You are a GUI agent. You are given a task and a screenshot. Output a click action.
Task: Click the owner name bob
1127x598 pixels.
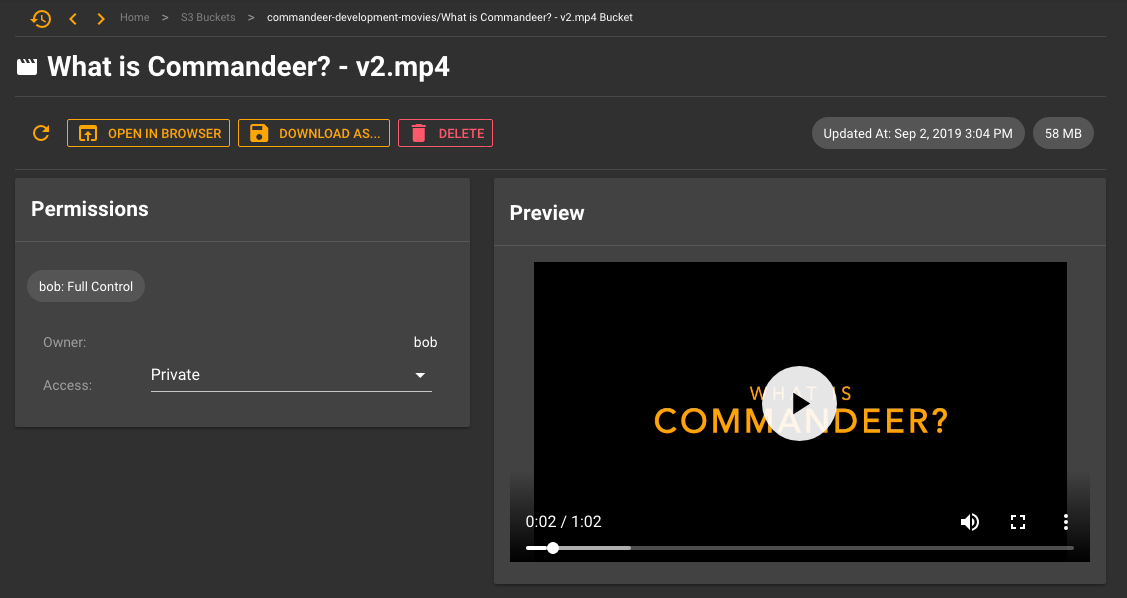426,342
